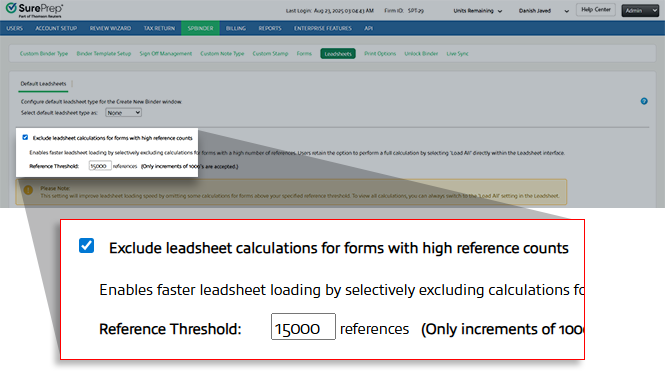This screenshot has height=376, width=665.
Task: Click the Please Note heading text
Action: pyautogui.click(x=55, y=188)
